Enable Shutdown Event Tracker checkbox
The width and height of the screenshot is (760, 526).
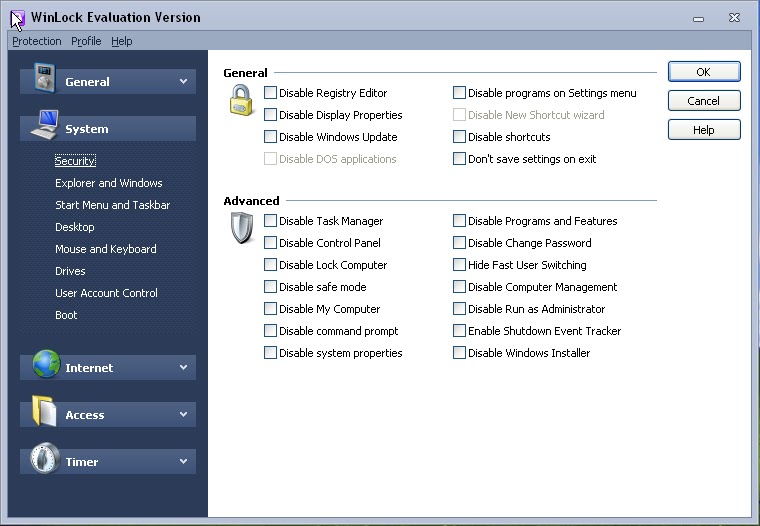coord(459,331)
